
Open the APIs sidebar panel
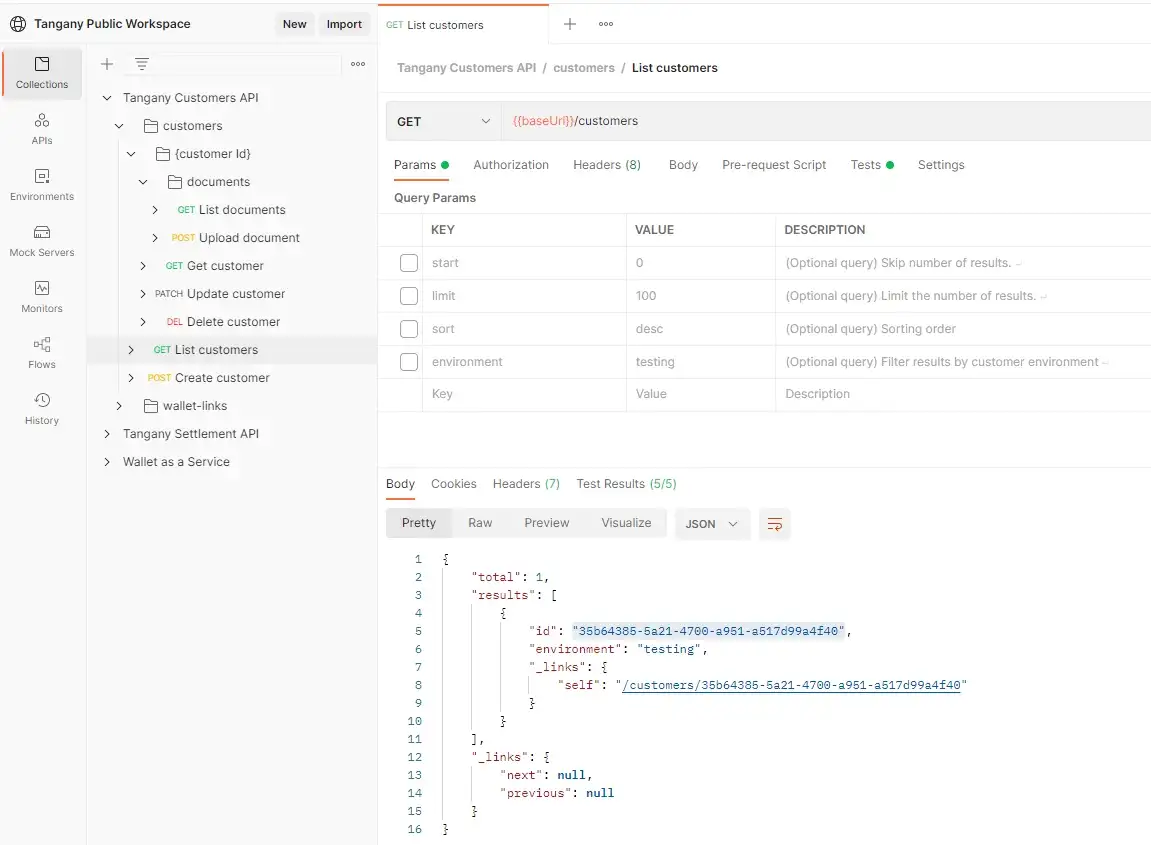pos(42,128)
